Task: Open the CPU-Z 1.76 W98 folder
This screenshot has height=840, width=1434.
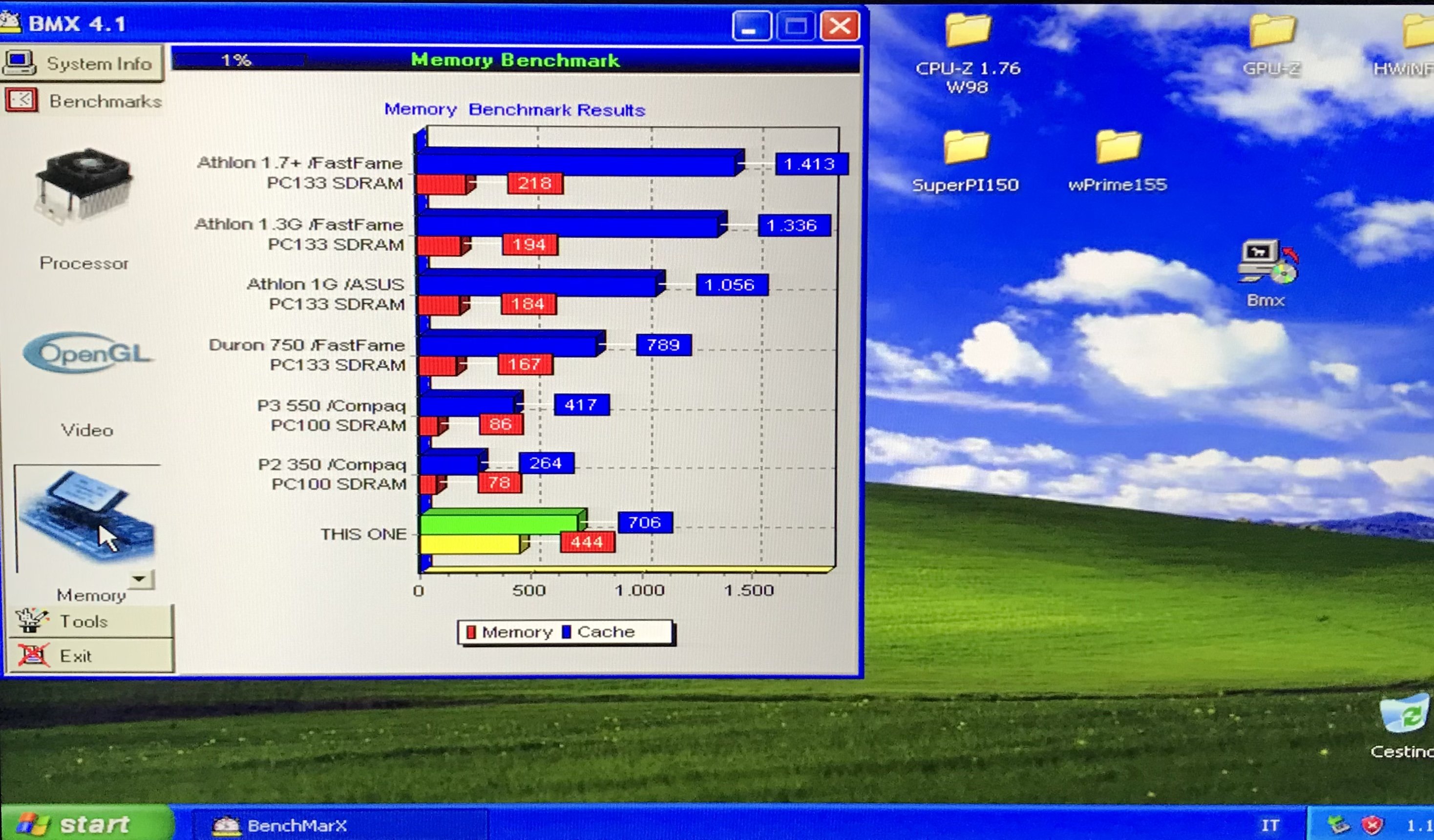Action: [x=968, y=31]
